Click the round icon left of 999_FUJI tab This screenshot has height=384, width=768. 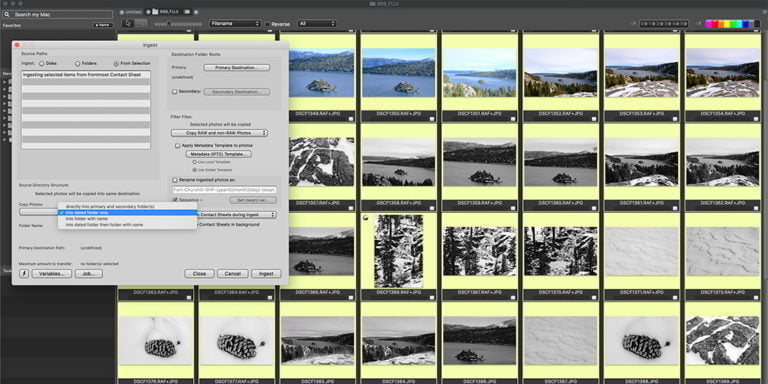click(148, 12)
